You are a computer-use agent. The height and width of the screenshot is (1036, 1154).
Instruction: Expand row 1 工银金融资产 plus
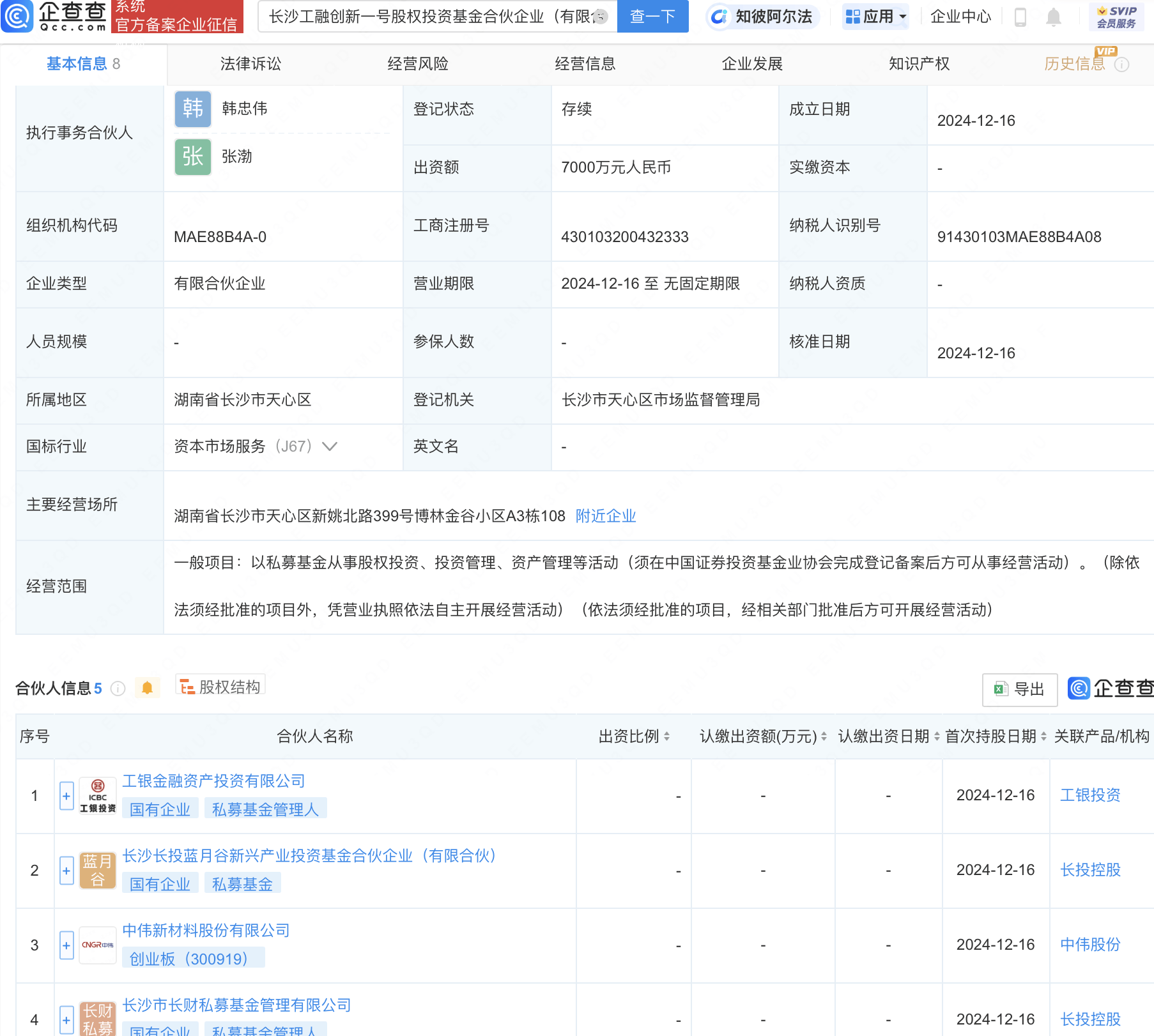[x=66, y=796]
